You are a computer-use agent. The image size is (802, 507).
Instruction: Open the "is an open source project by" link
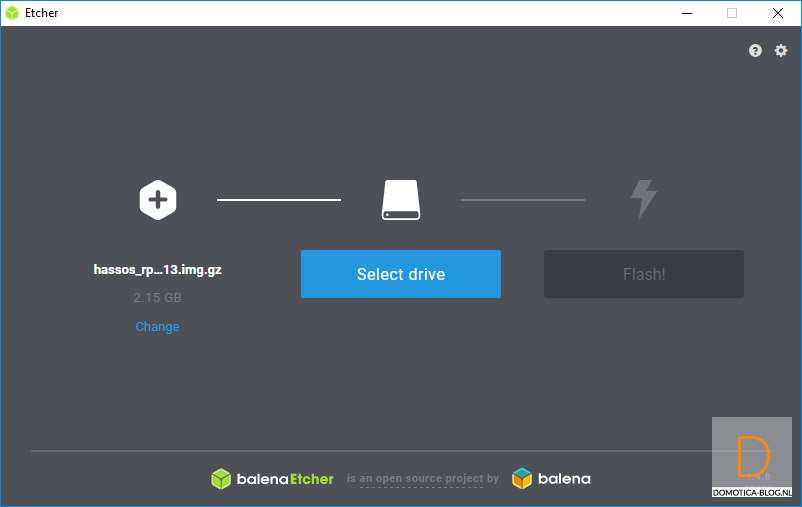pos(423,479)
